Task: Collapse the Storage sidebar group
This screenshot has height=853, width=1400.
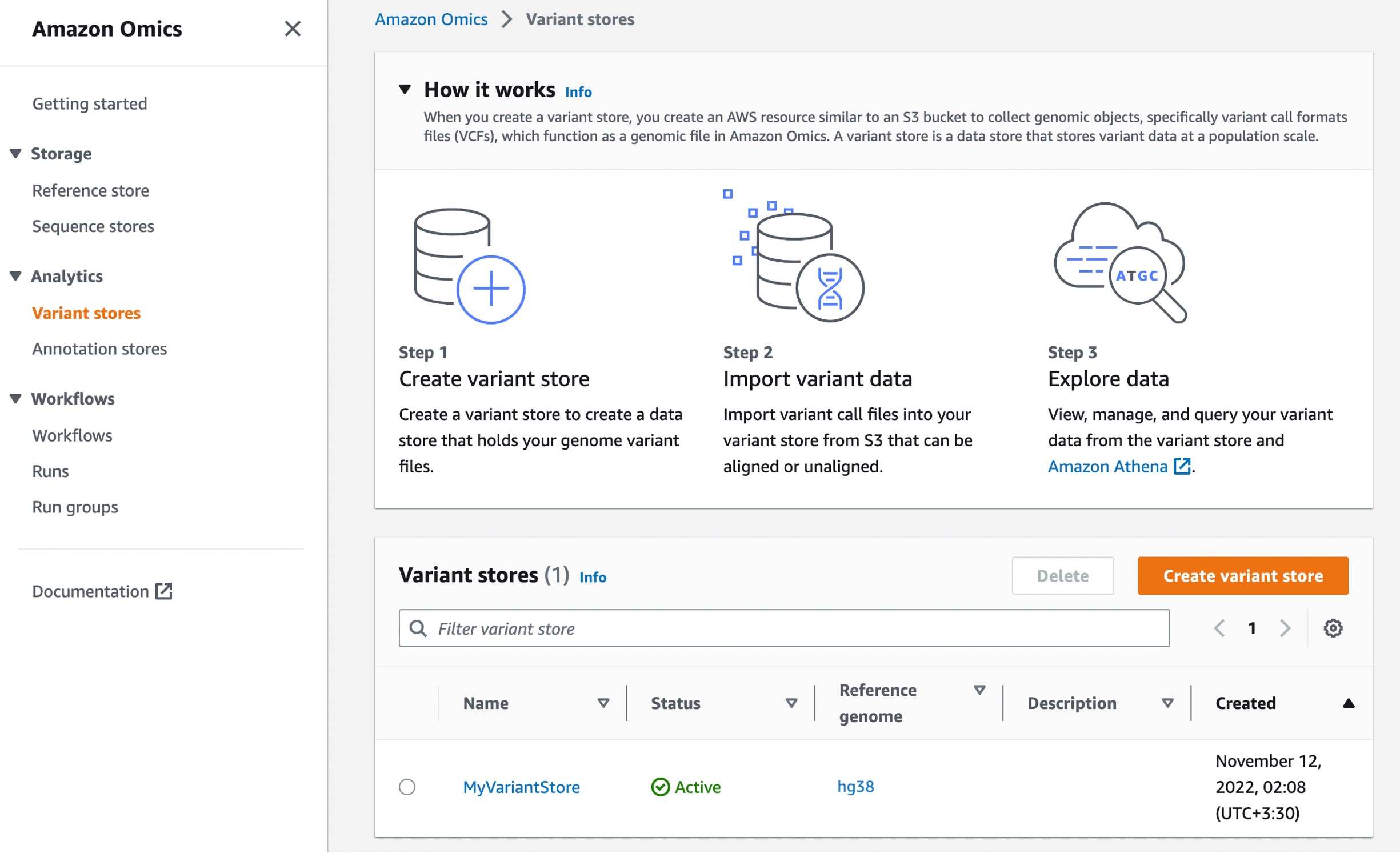Action: [16, 154]
